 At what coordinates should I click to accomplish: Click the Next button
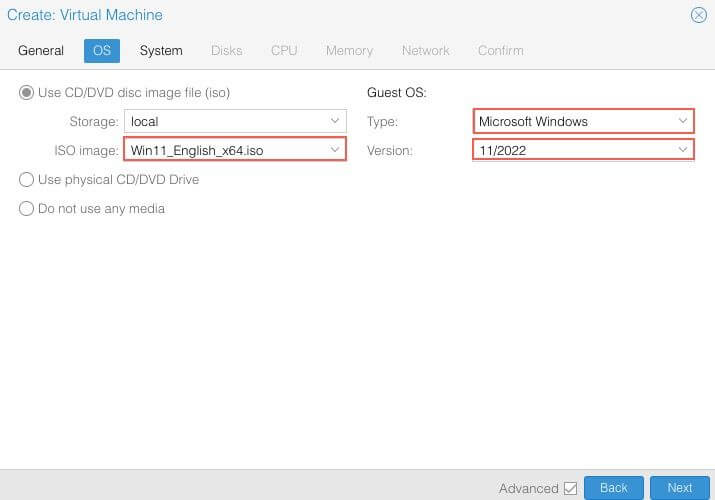click(679, 488)
